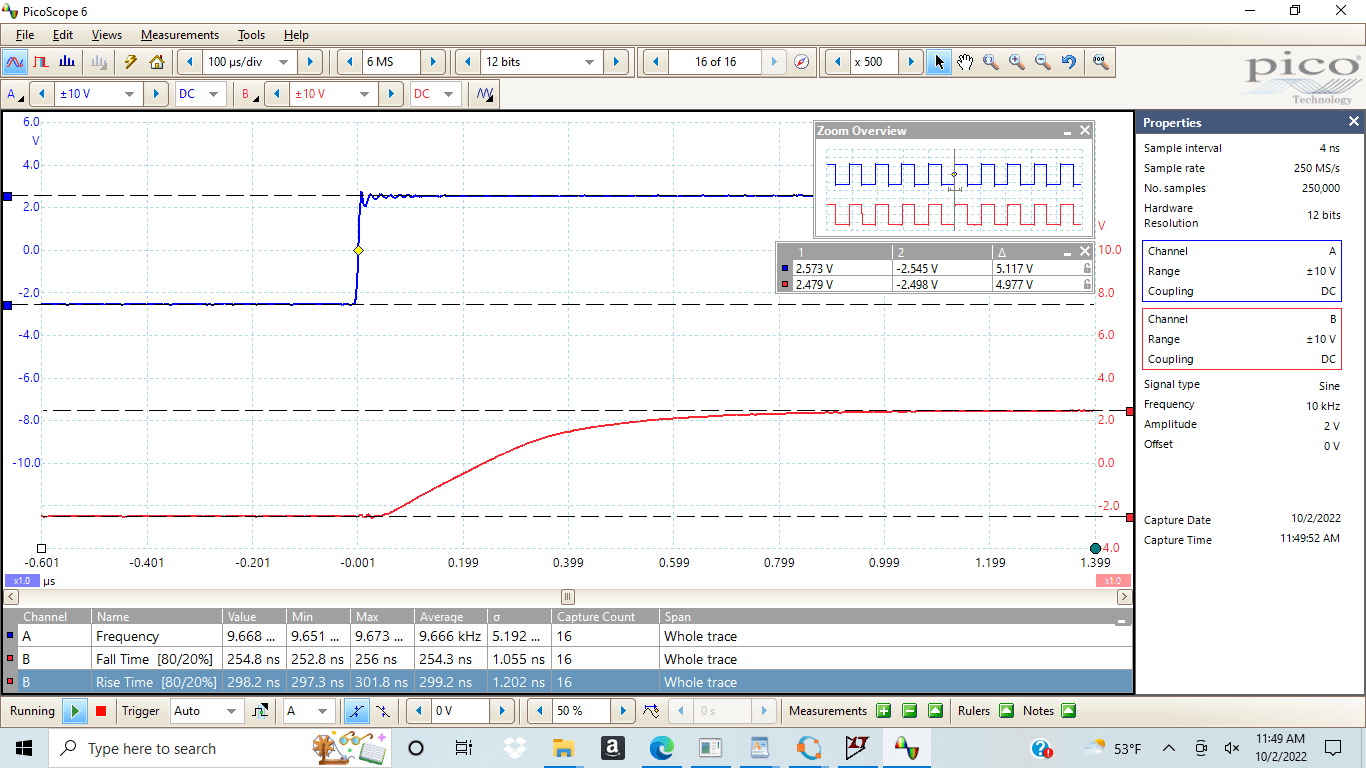Open Channel A ±10 V range dropdown

tap(128, 94)
